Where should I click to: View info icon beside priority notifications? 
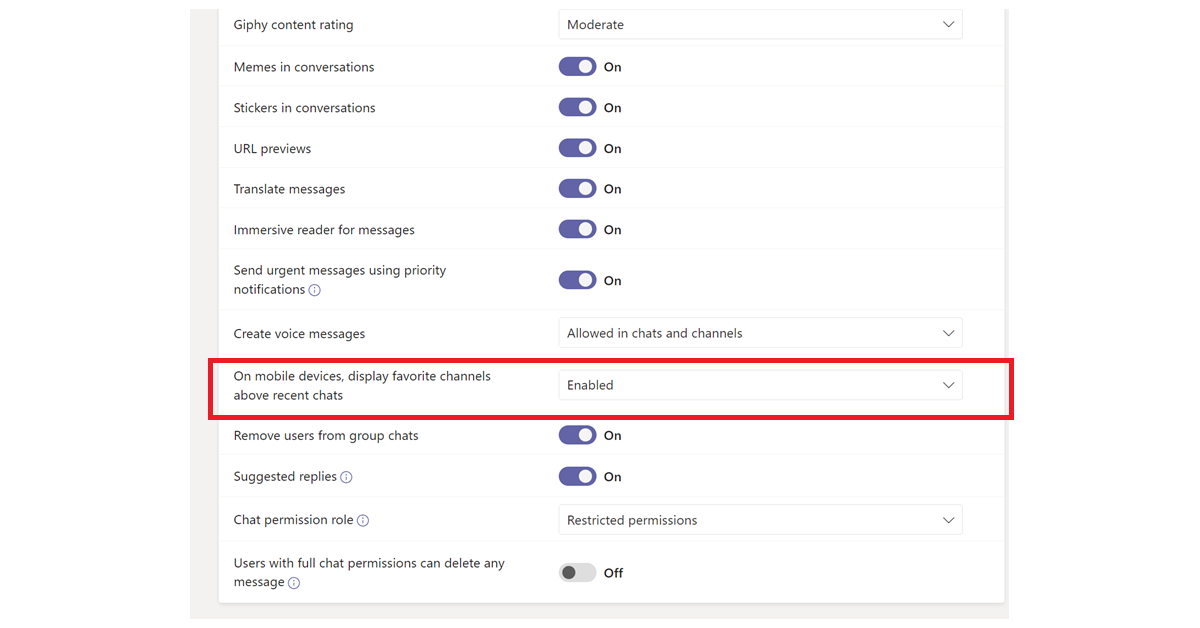[x=315, y=290]
